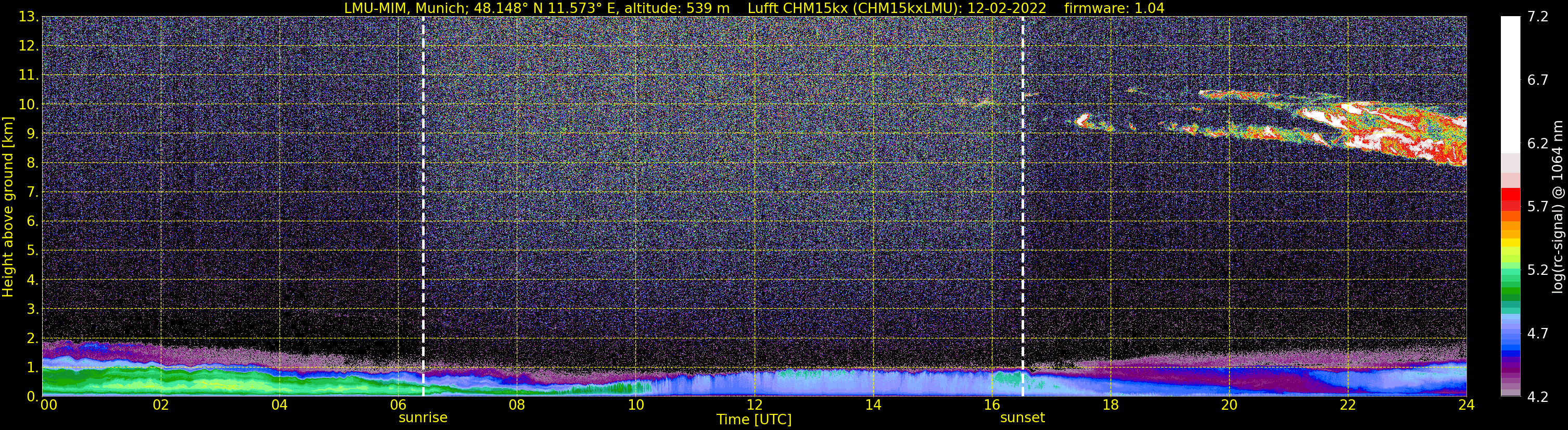Click the colorbar tick value 5.7
This screenshot has width=1568, height=430.
click(x=1538, y=207)
